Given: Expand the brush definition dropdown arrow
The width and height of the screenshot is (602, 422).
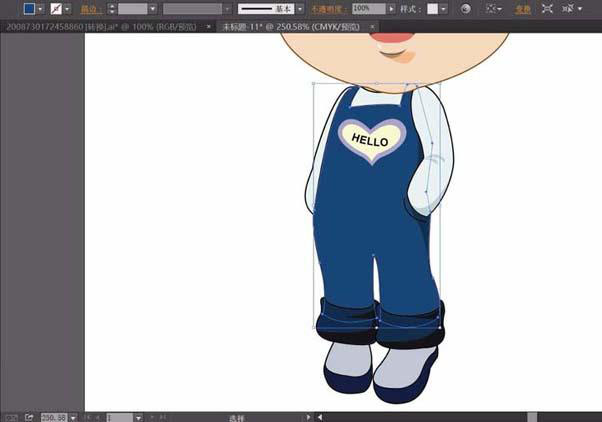Looking at the screenshot, I should (x=300, y=9).
